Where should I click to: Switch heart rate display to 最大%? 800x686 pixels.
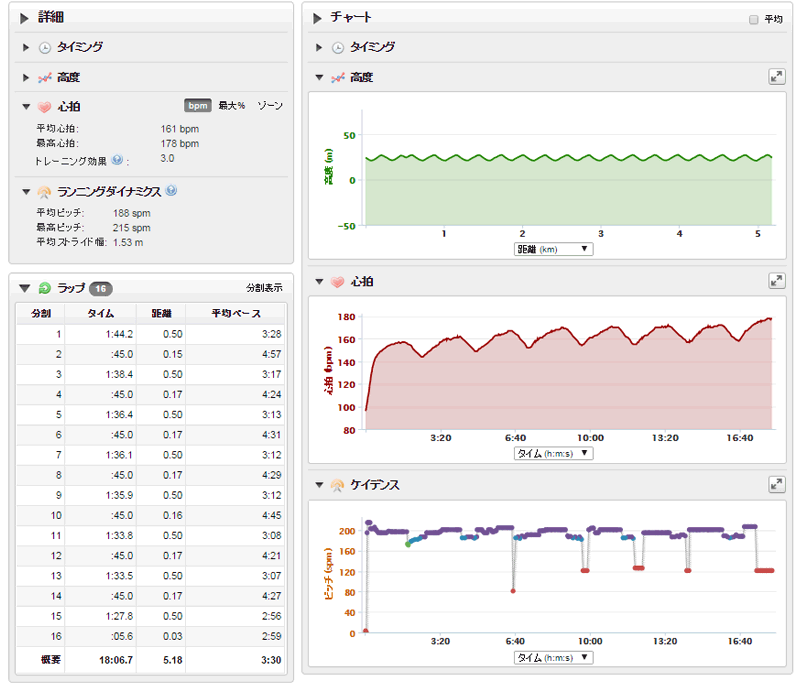tap(232, 106)
